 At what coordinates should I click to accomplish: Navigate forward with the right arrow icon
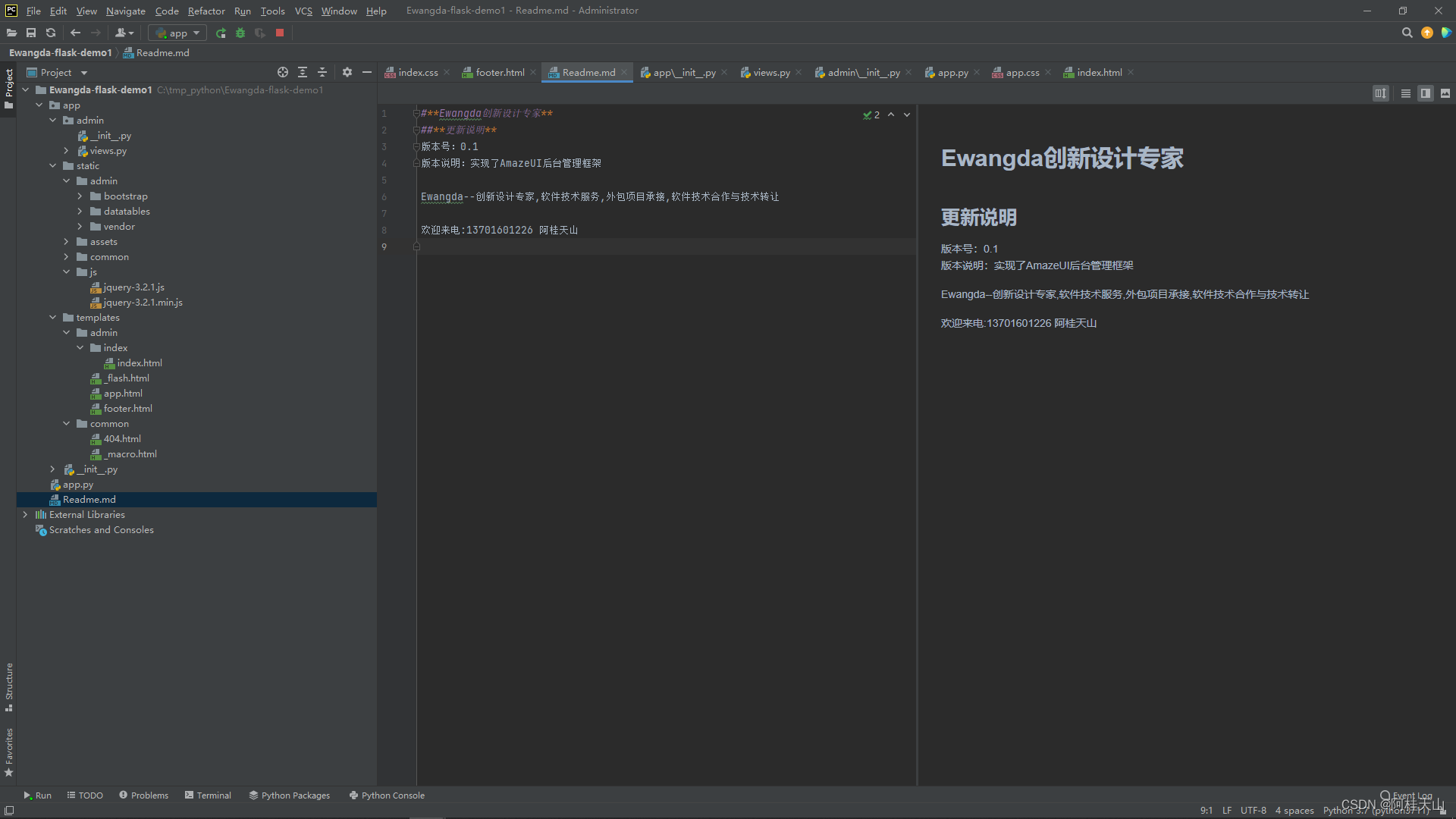click(96, 33)
